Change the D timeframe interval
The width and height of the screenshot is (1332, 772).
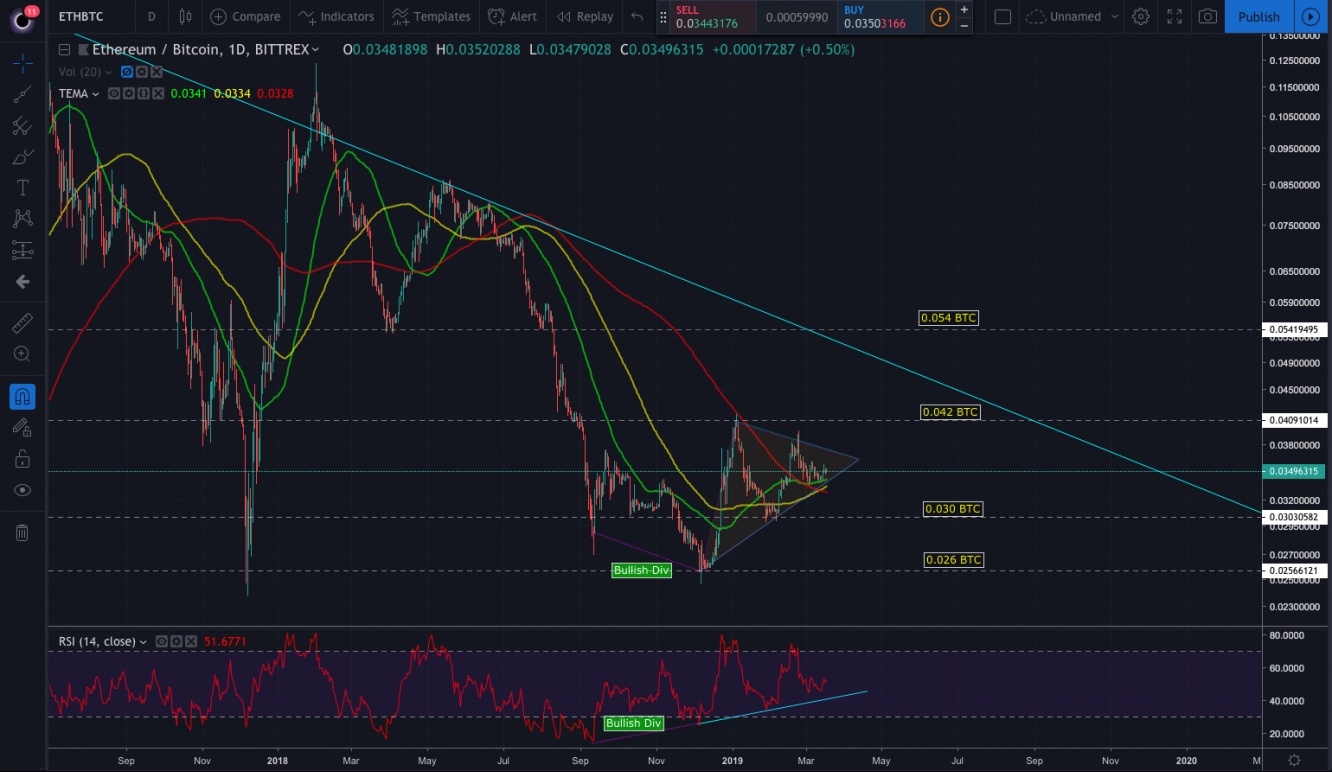151,16
